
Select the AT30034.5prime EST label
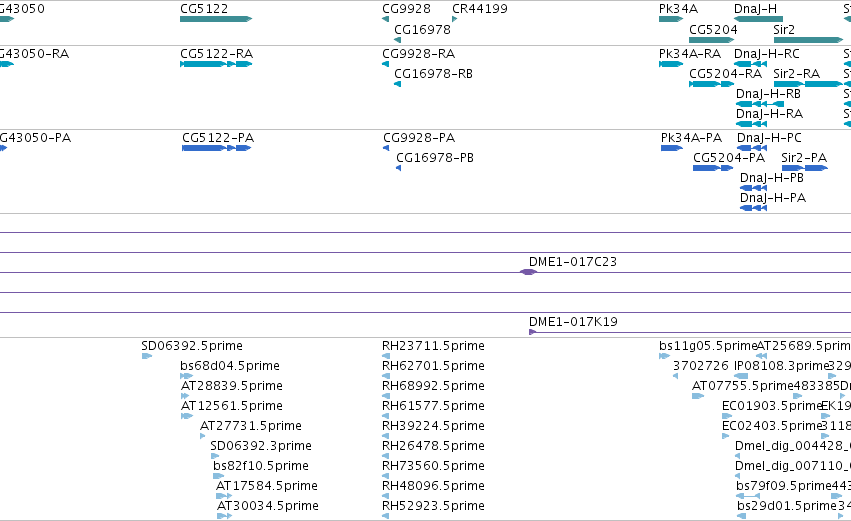click(x=268, y=506)
